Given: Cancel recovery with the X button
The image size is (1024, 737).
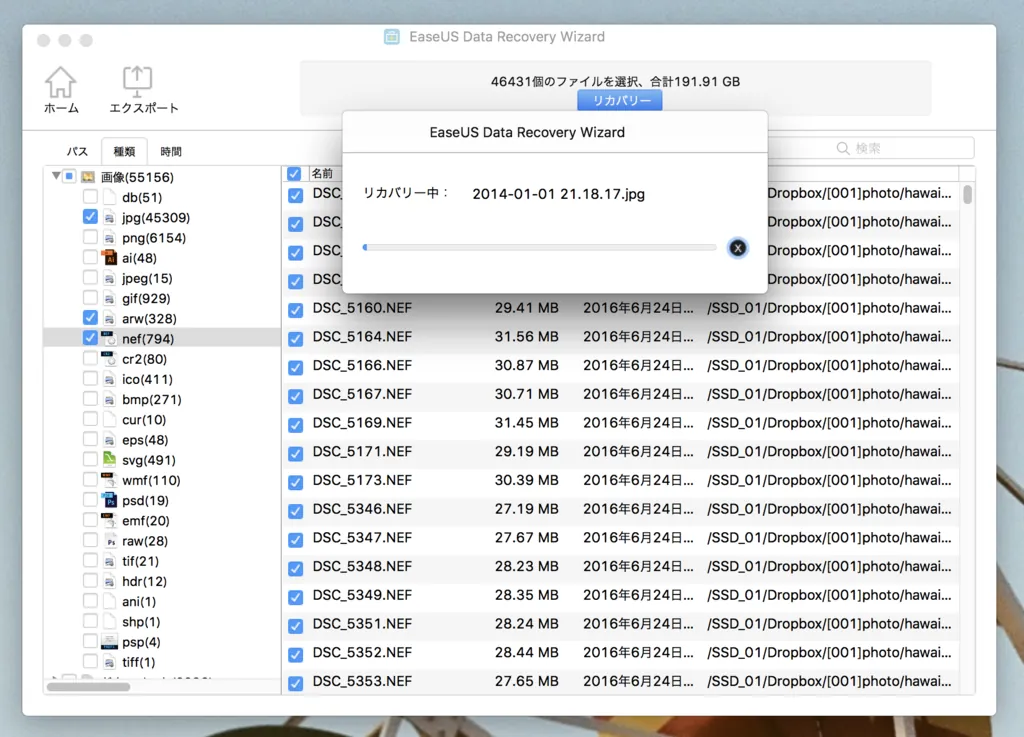Looking at the screenshot, I should (x=737, y=248).
